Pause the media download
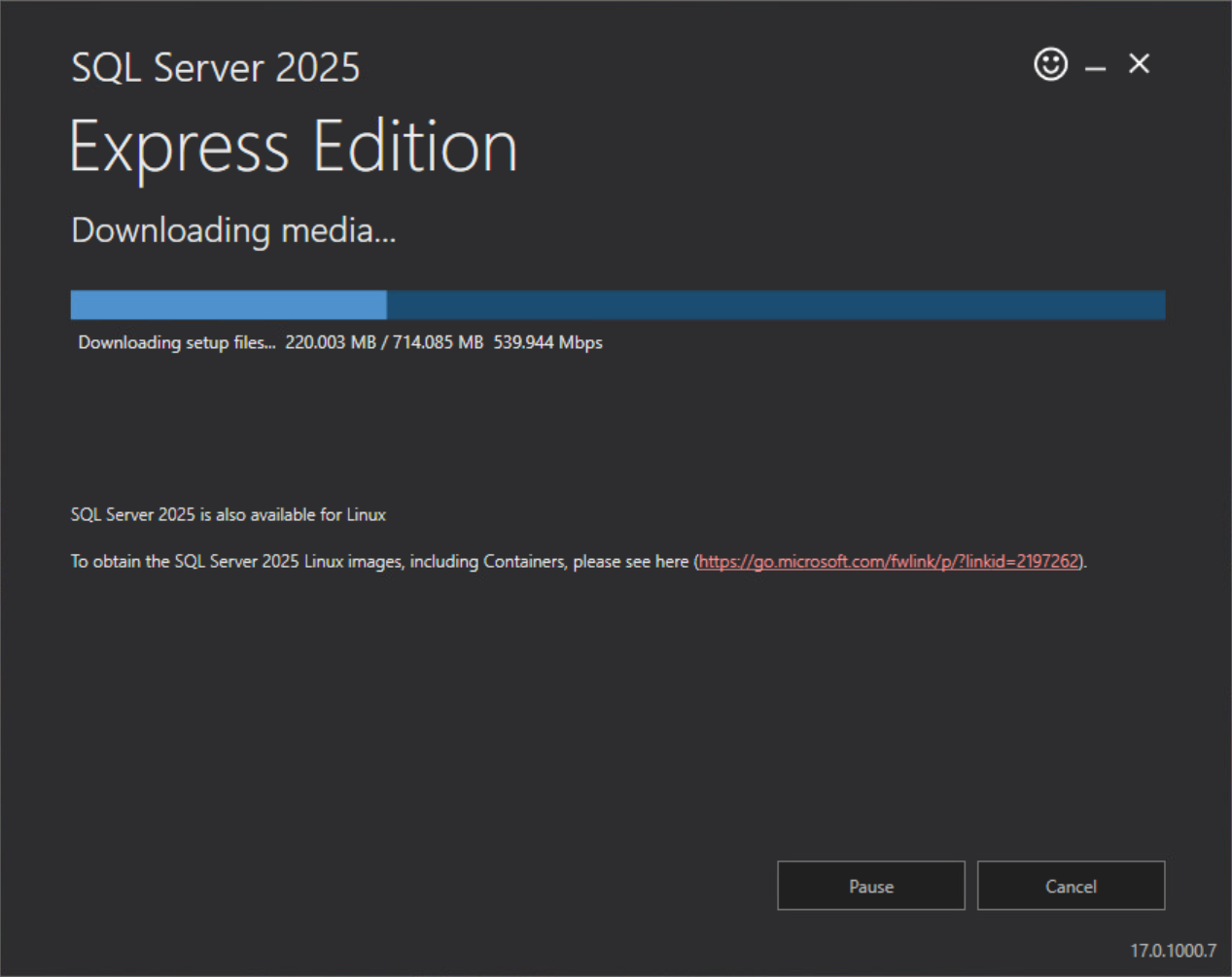 click(x=871, y=886)
